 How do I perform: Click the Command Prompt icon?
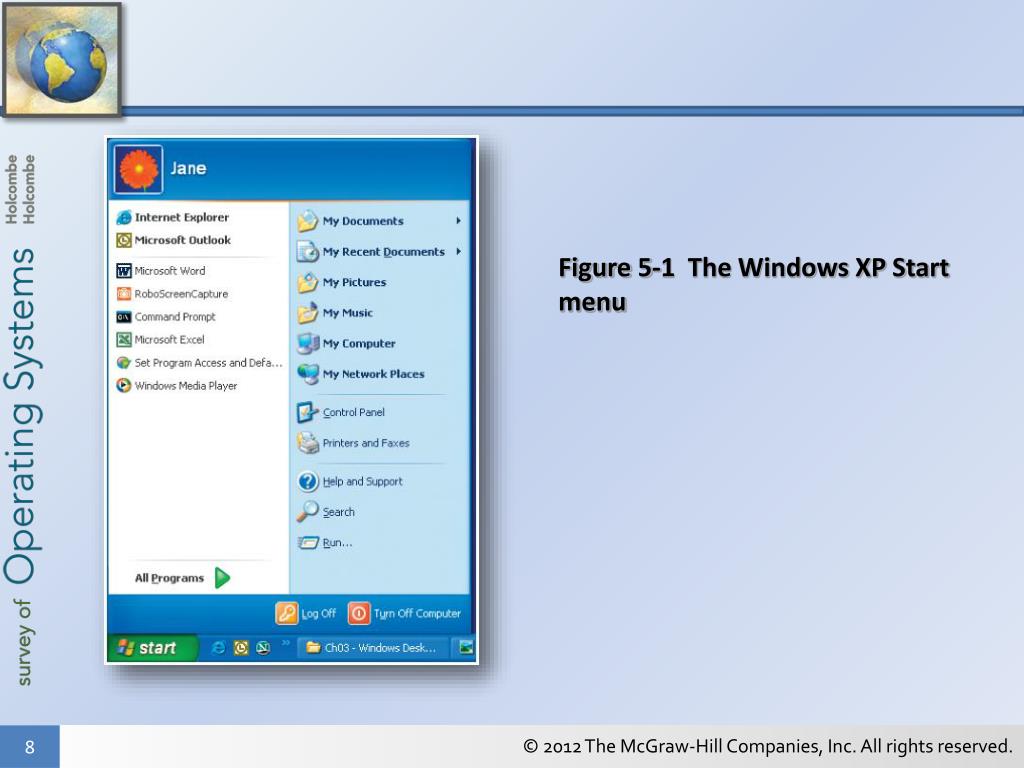coord(123,317)
